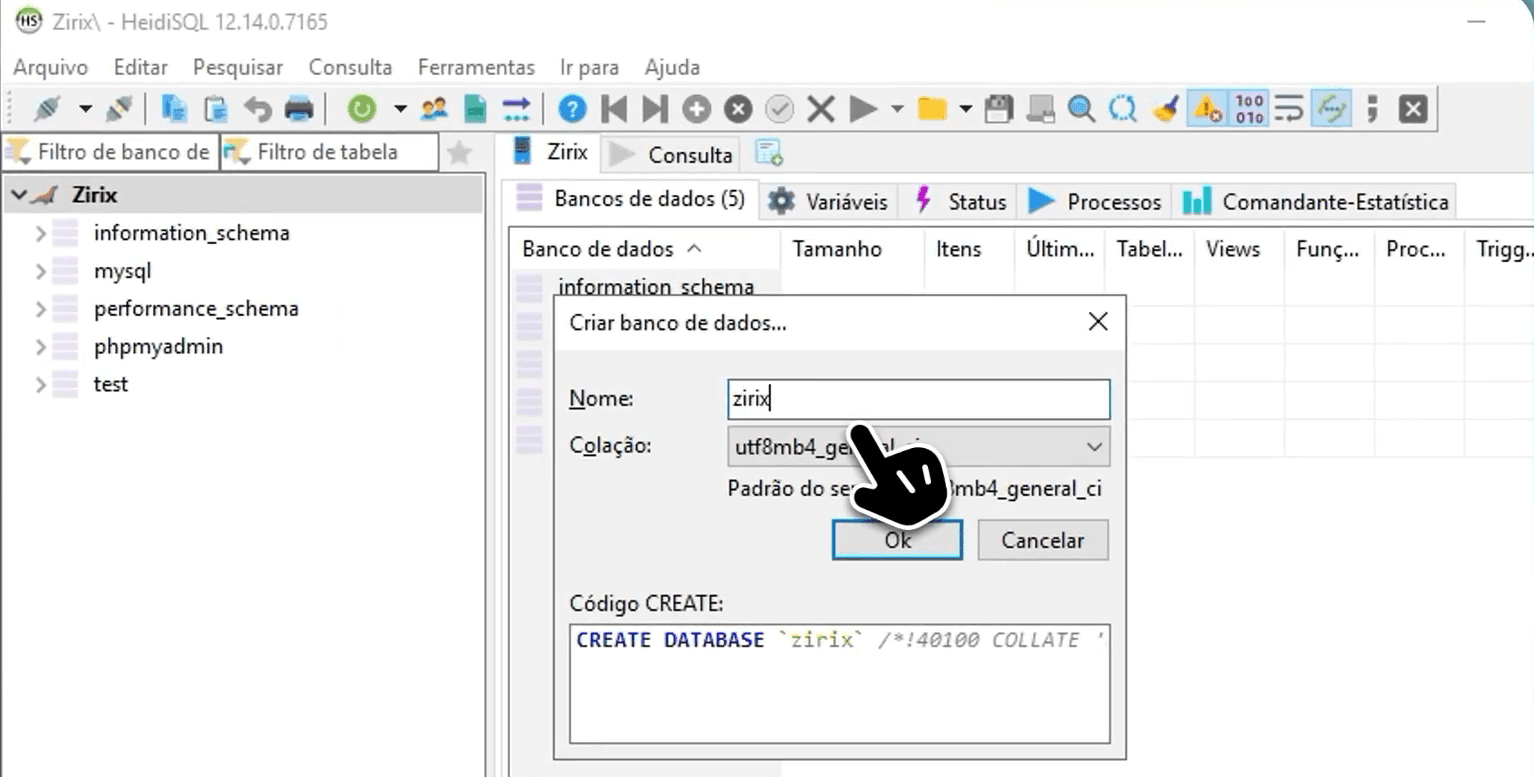Screen dimensions: 1534x777
Task: Click into the Nome input field
Action: pyautogui.click(x=918, y=399)
